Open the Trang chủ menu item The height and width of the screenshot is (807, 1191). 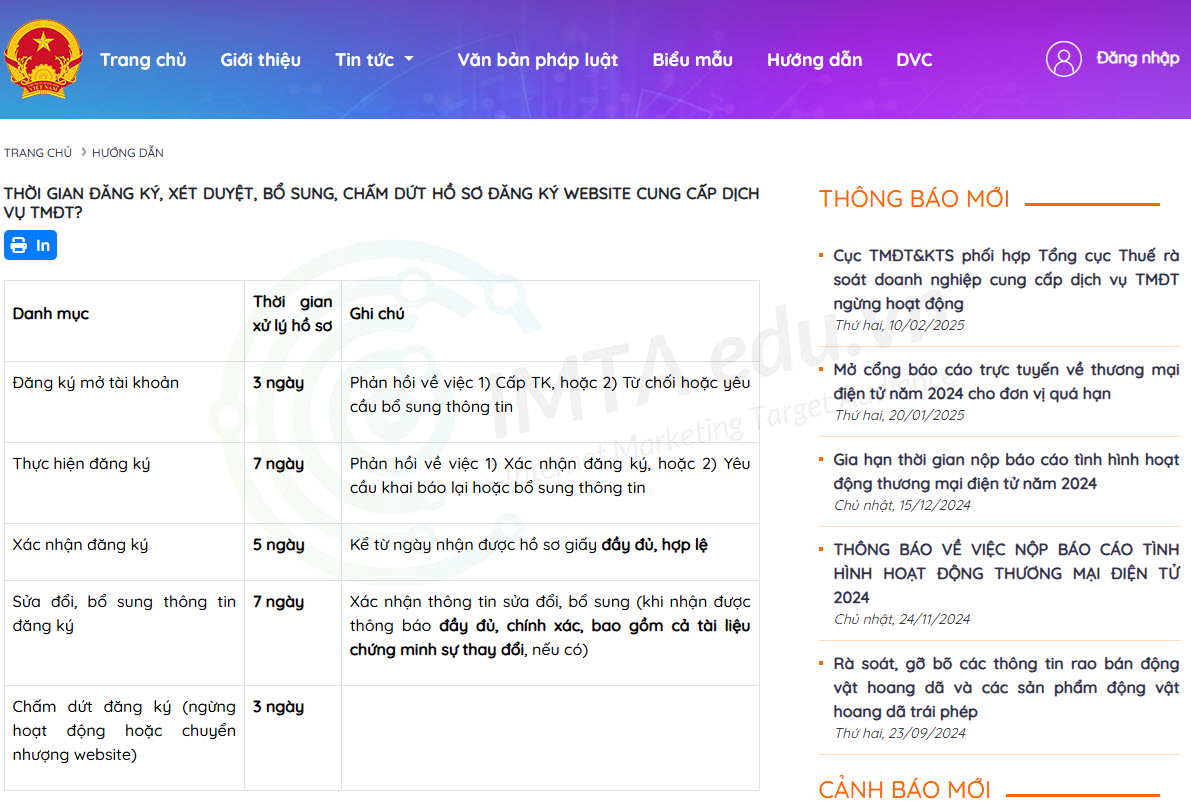[143, 59]
